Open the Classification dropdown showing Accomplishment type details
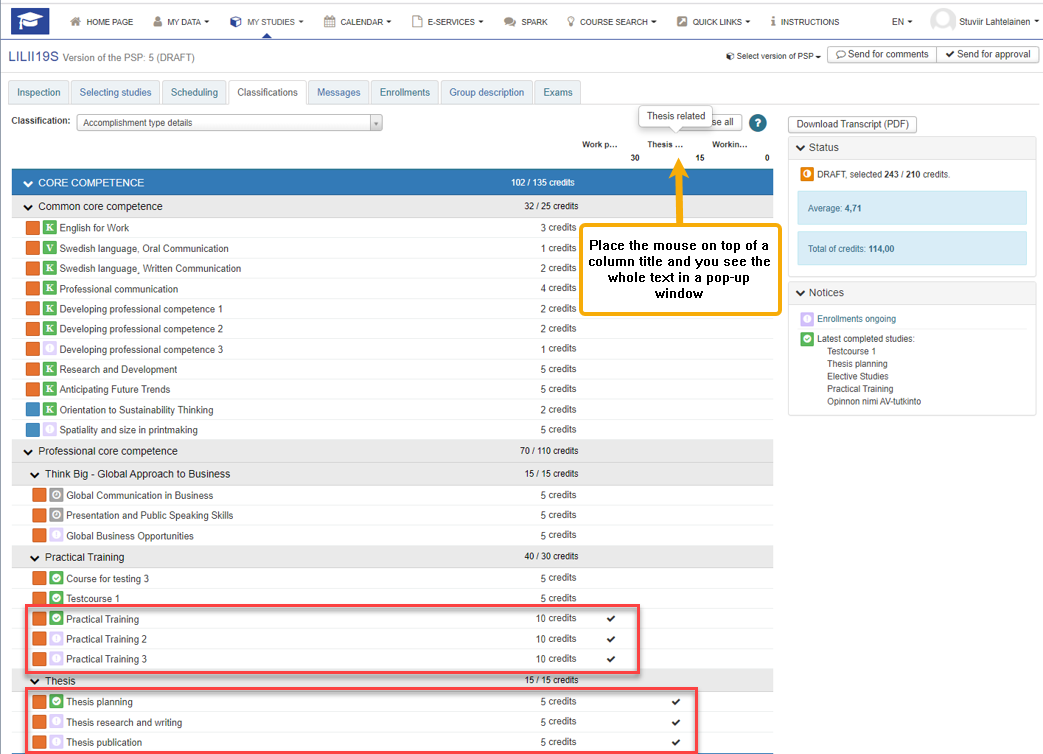 point(229,123)
